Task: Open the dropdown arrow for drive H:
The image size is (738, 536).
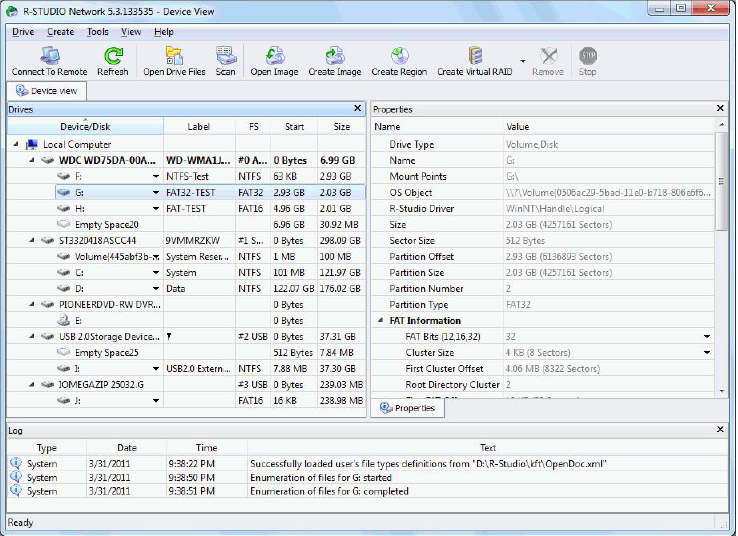Action: click(x=156, y=208)
